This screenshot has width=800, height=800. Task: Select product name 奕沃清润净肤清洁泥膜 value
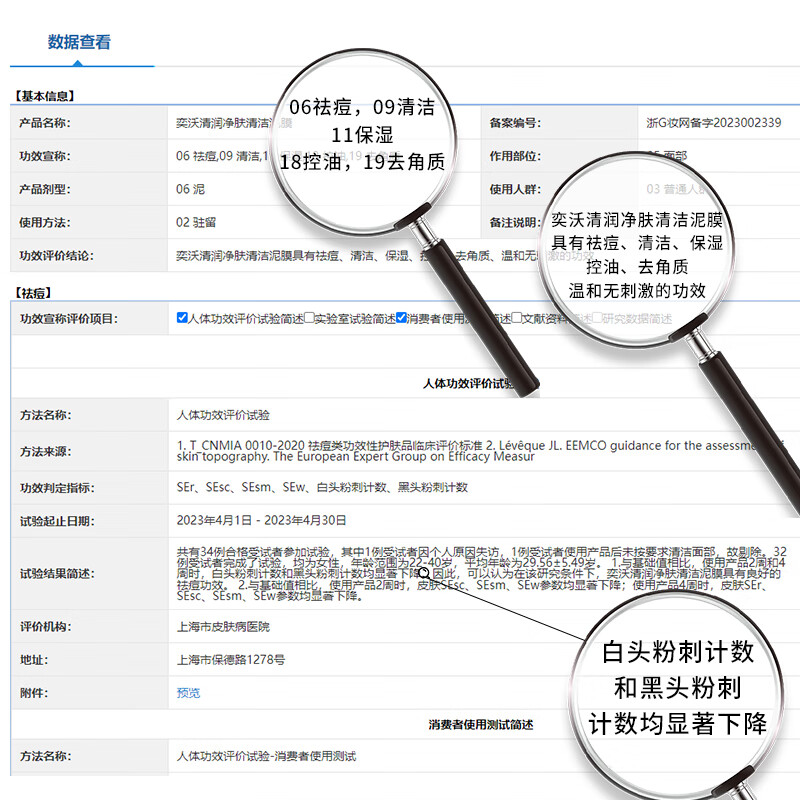234,123
